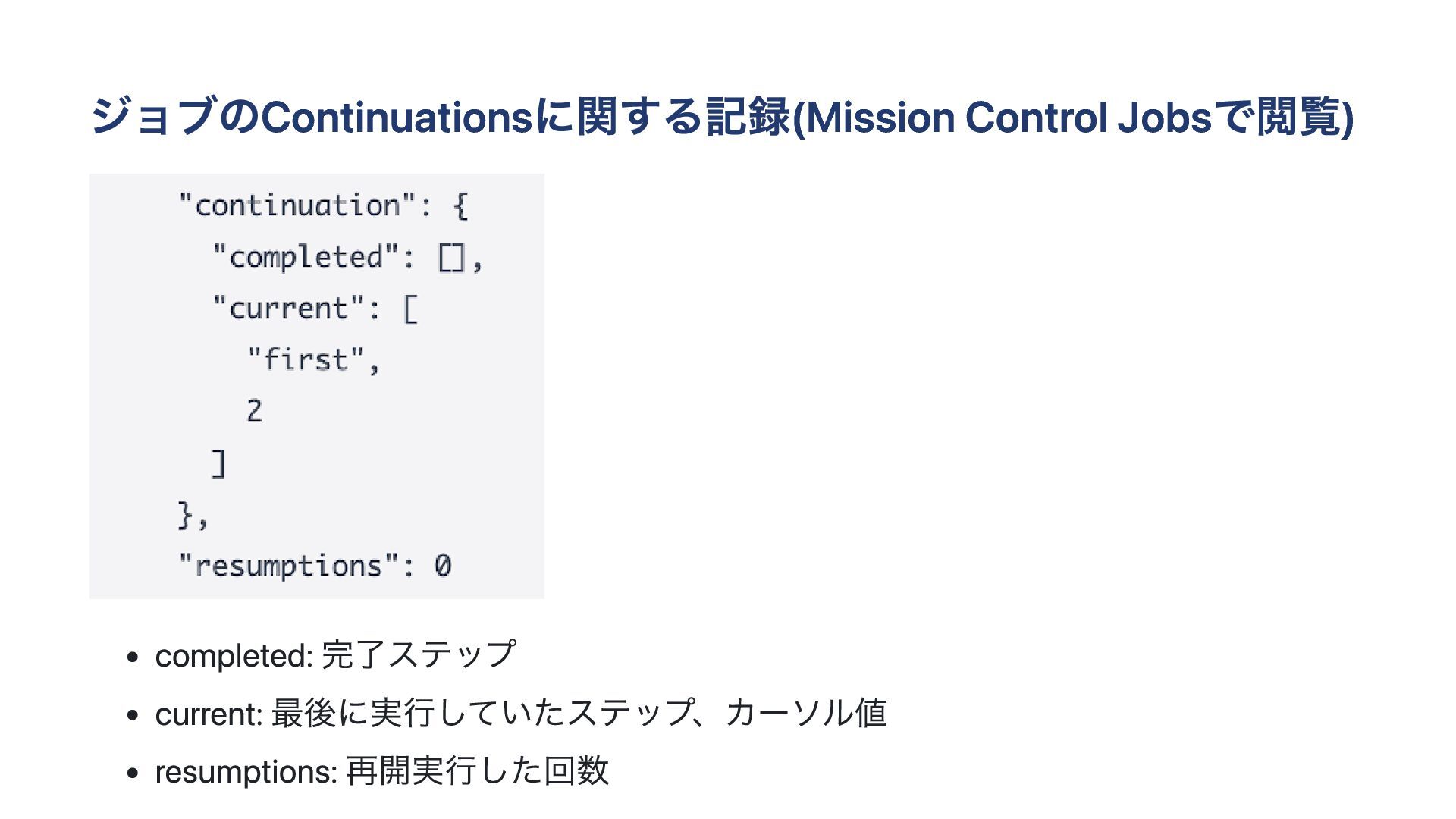
Task: Click the "カーソル値" text in the second bullet
Action: [x=805, y=713]
